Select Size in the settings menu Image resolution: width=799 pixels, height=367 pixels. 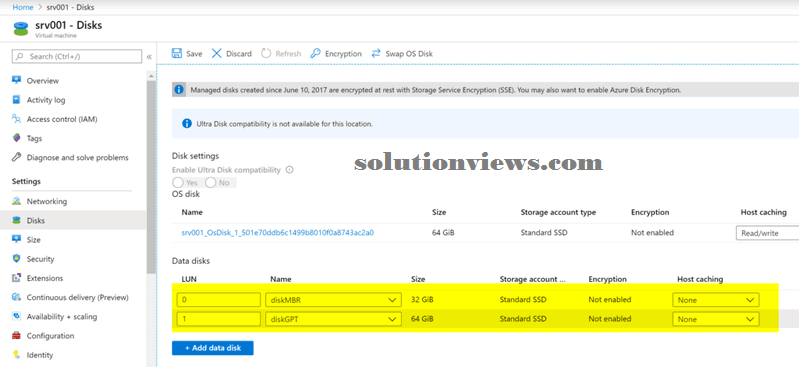coord(34,240)
